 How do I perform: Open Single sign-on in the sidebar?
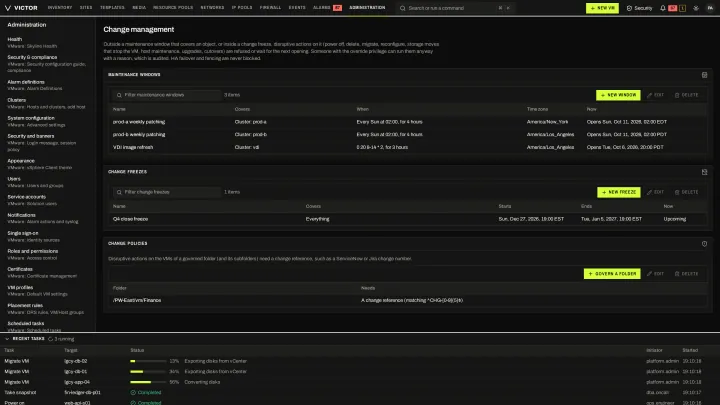(x=46, y=236)
